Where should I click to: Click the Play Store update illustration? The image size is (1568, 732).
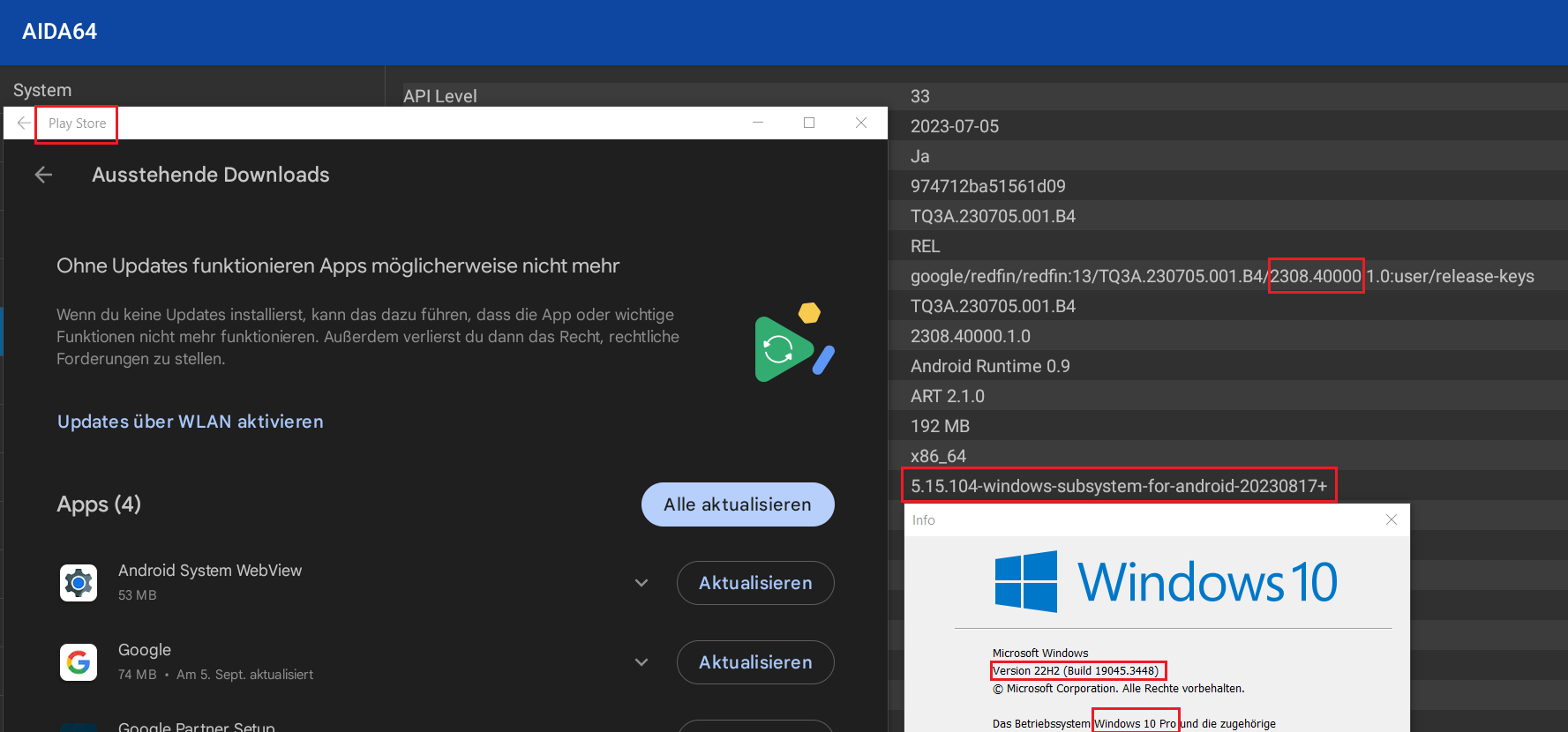click(x=794, y=342)
